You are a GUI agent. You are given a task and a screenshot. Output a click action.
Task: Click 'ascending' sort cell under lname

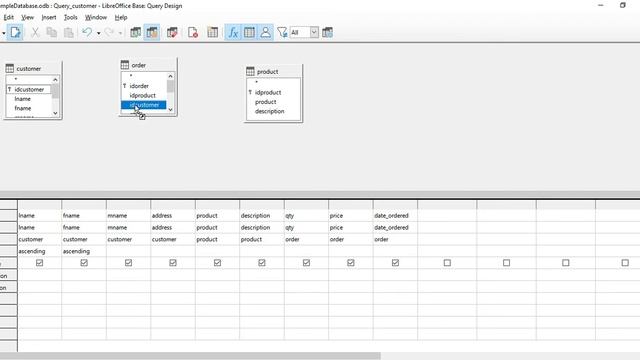(x=40, y=251)
